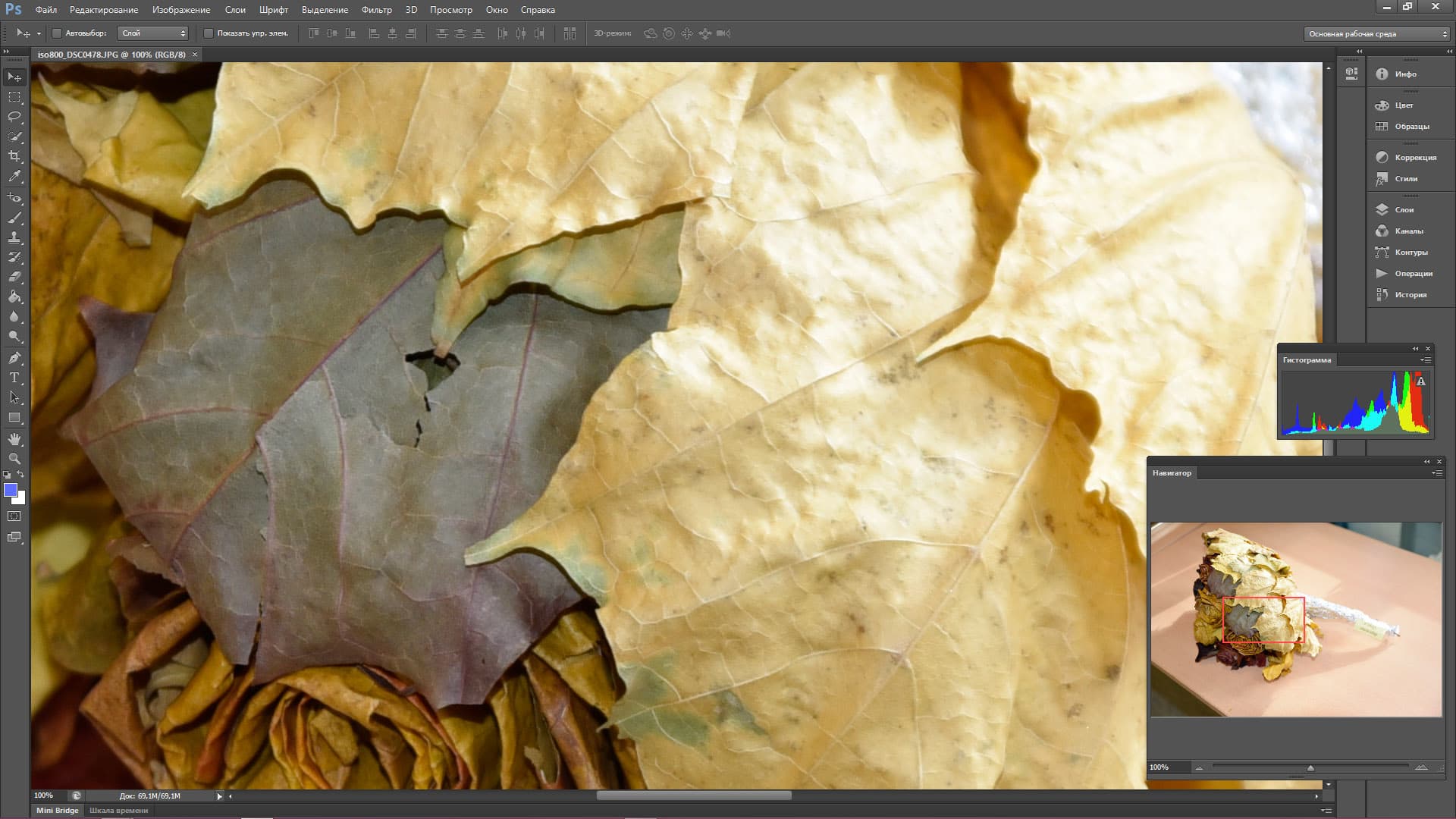The image size is (1456, 819).
Task: Select the Crop tool
Action: [14, 156]
